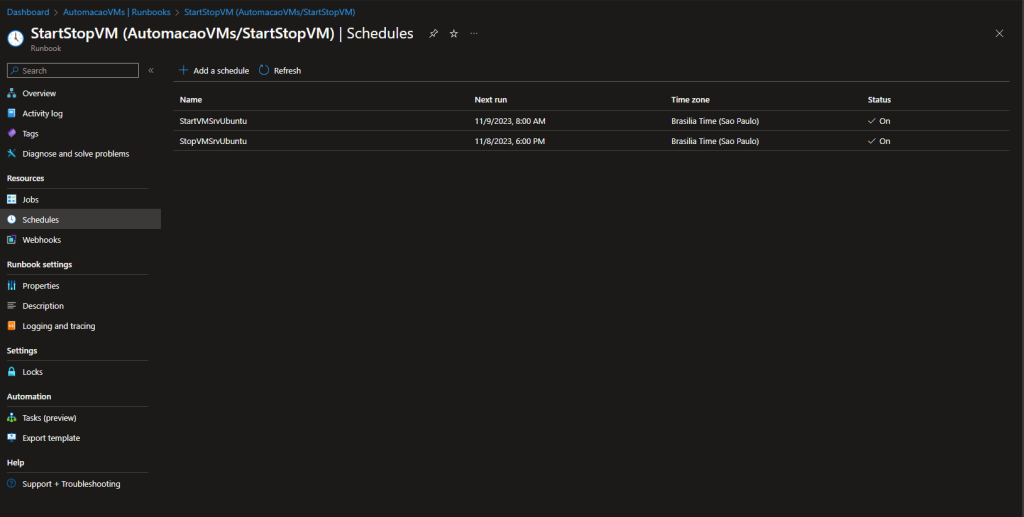
Task: Open the Overview menu item
Action: [x=39, y=93]
